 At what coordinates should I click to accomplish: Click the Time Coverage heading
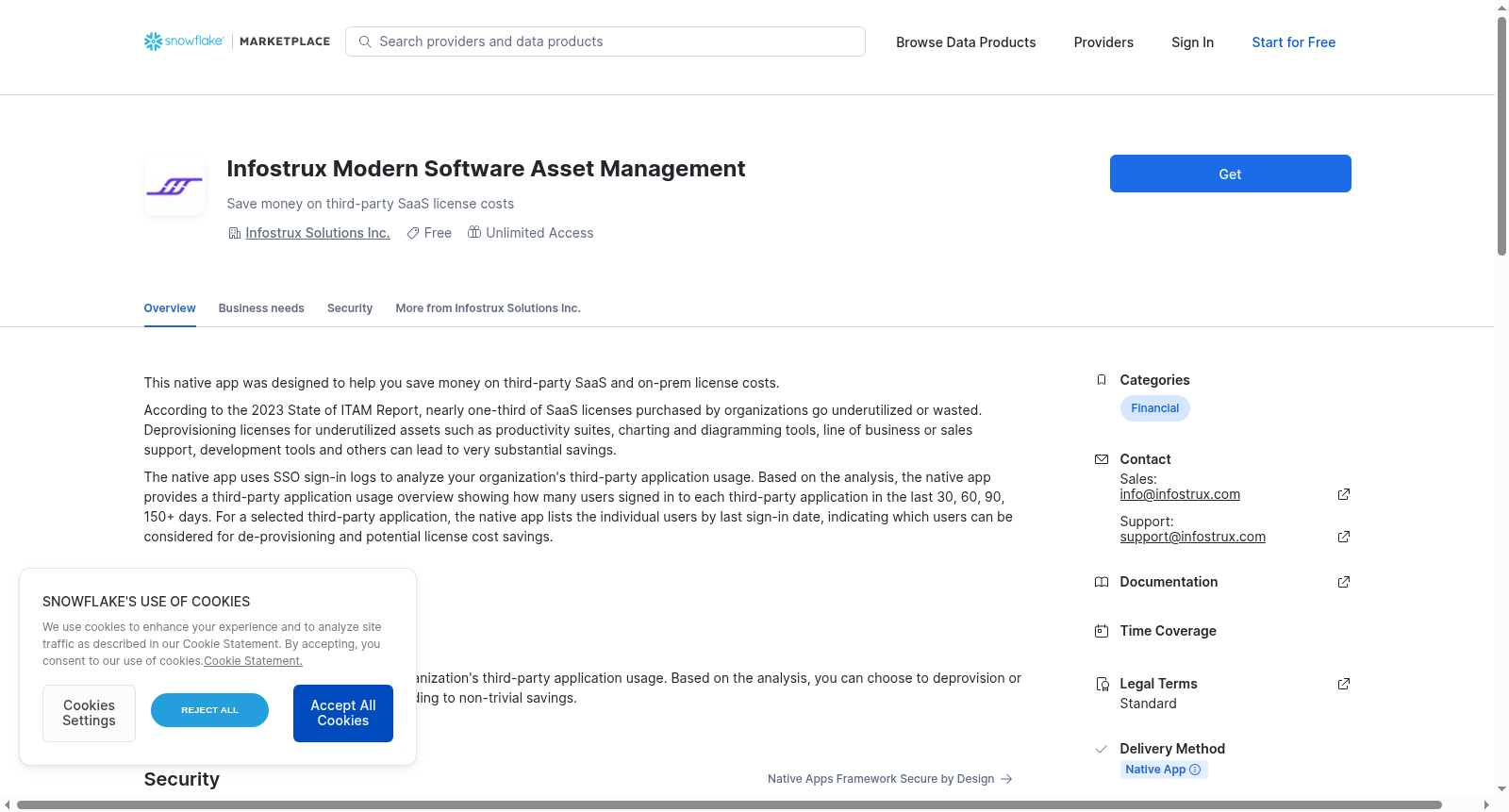pos(1168,631)
